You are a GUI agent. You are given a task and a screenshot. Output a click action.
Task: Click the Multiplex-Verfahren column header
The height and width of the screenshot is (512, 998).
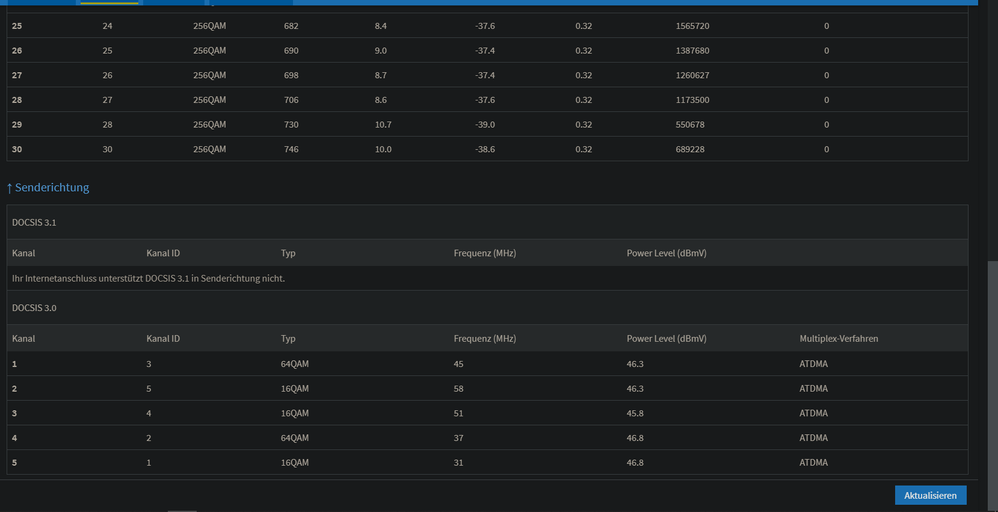pyautogui.click(x=839, y=339)
